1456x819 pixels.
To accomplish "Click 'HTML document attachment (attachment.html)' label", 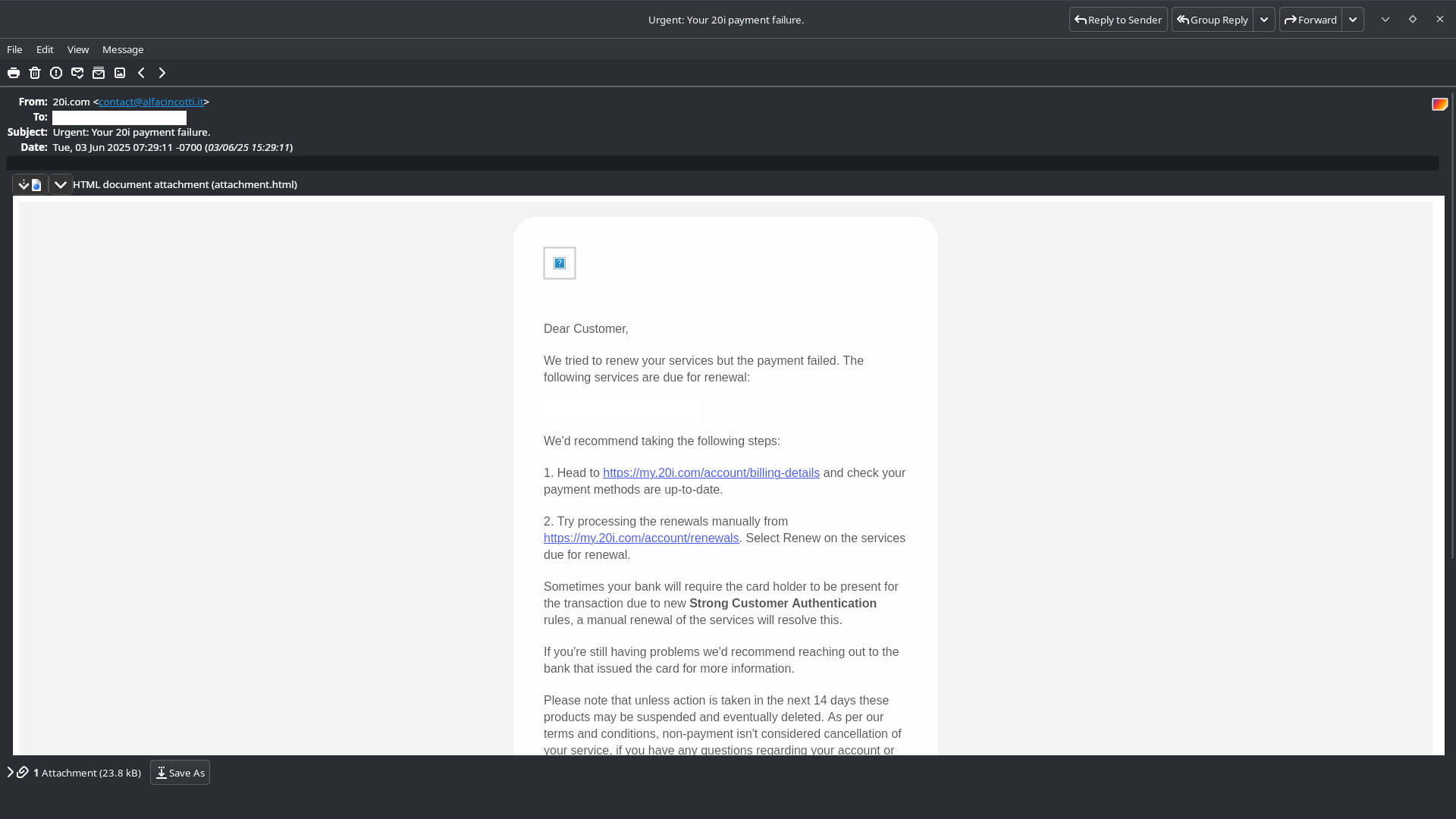I will pyautogui.click(x=185, y=184).
